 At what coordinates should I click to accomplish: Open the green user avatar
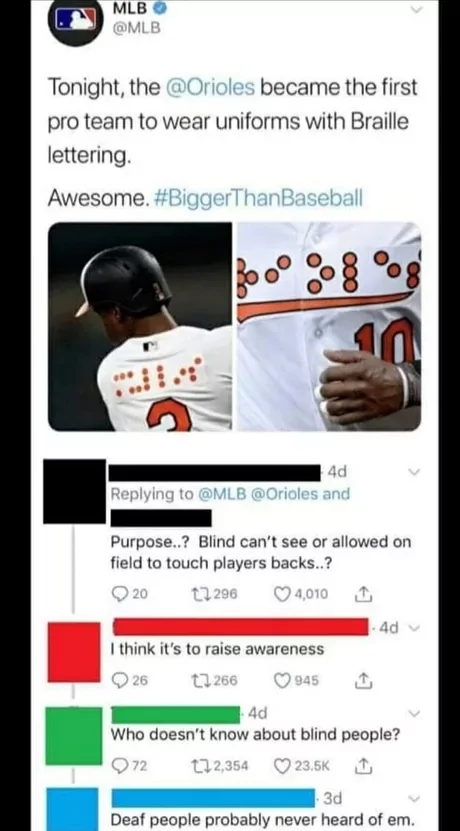[74, 736]
